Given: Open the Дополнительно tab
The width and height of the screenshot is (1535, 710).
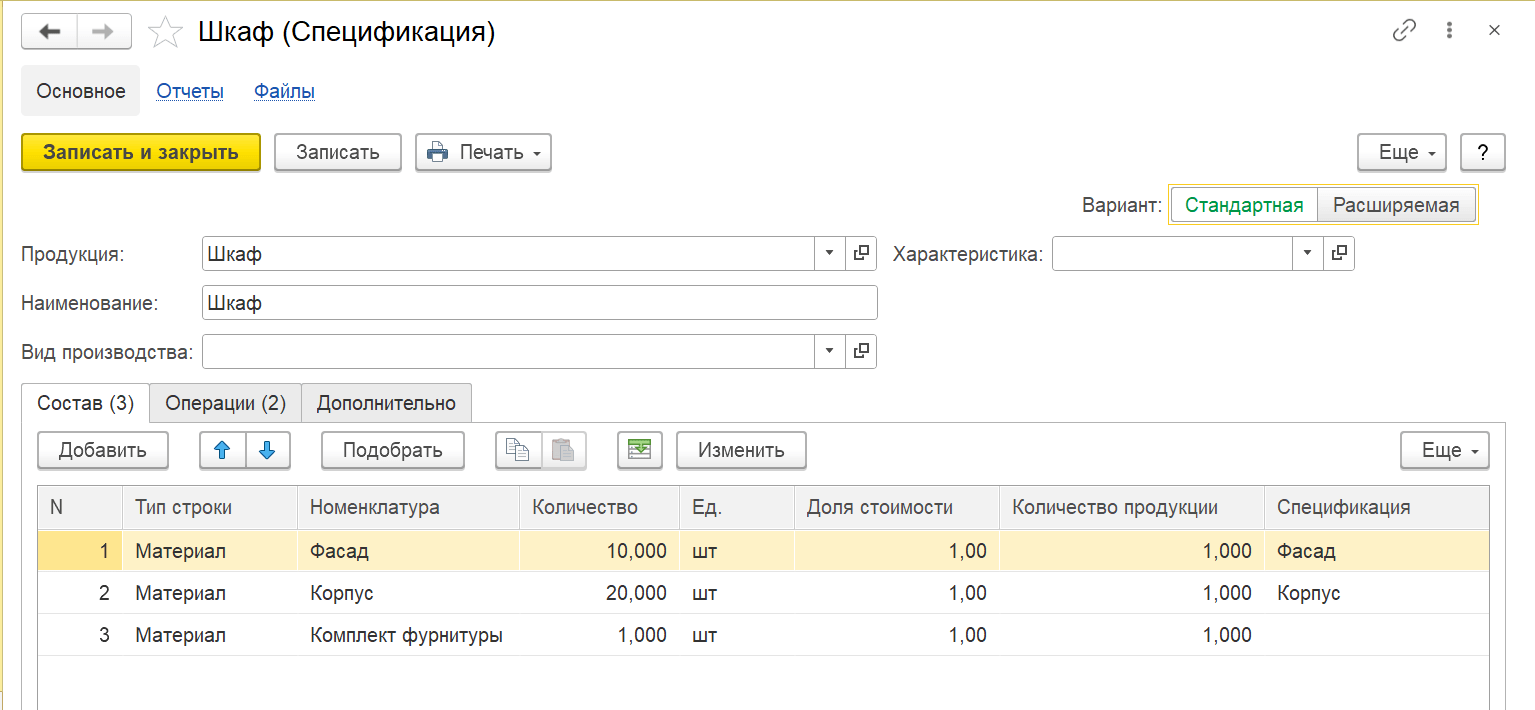Looking at the screenshot, I should click(386, 403).
